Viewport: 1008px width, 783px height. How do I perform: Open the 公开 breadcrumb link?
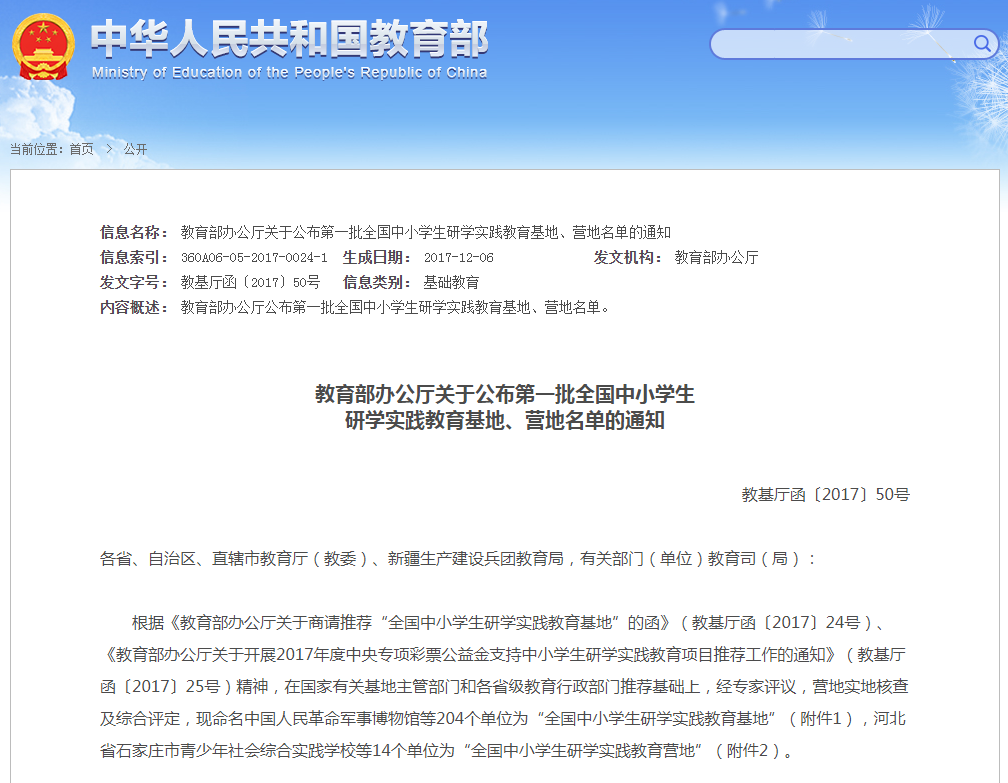tap(136, 149)
